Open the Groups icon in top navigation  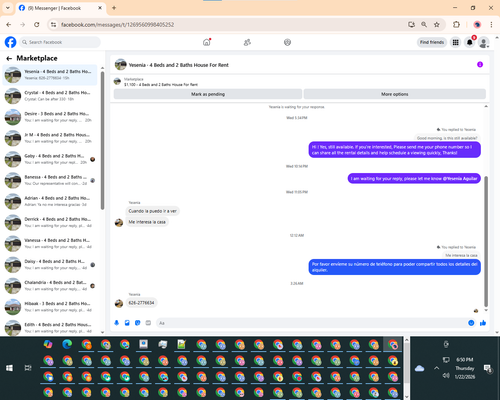pyautogui.click(x=287, y=42)
